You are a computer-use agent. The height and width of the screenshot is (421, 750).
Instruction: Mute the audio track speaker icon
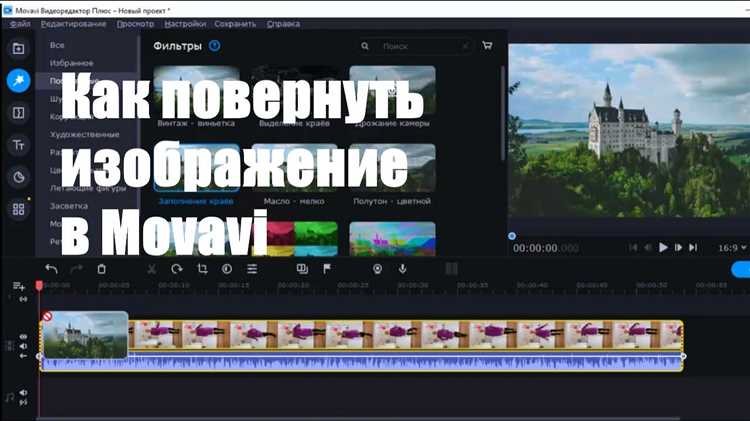point(23,393)
